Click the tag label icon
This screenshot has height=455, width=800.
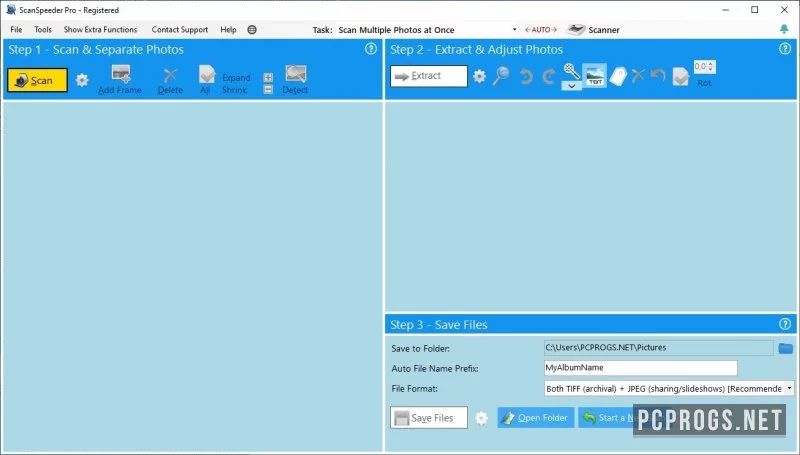(618, 77)
